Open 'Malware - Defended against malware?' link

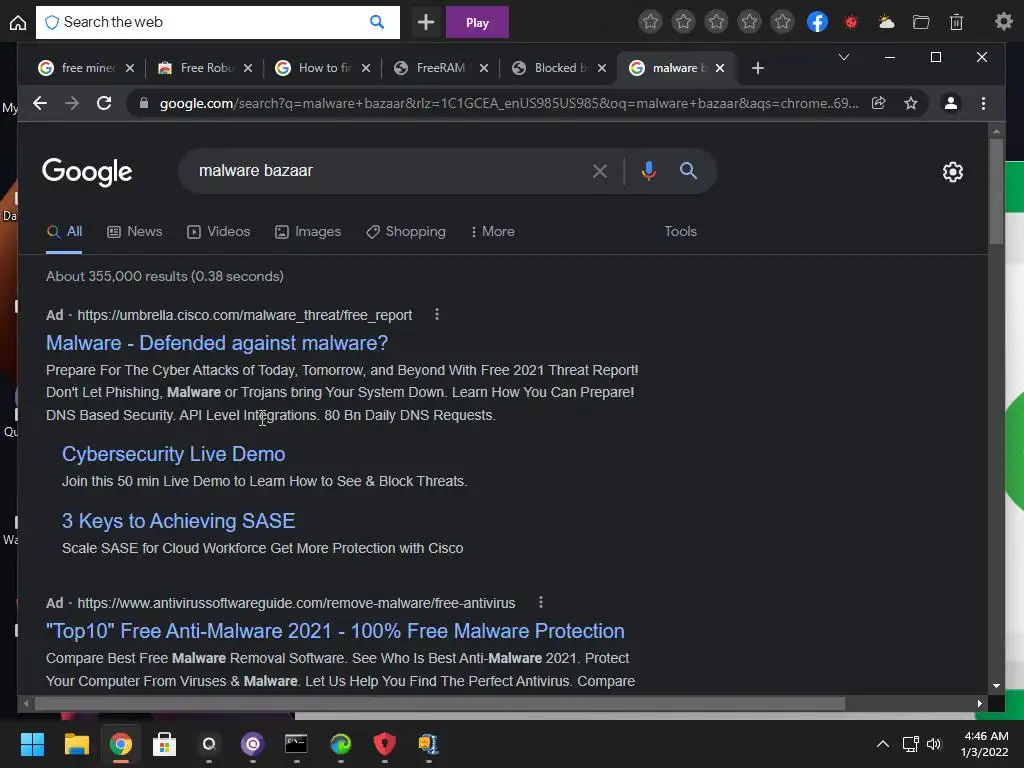tap(217, 343)
